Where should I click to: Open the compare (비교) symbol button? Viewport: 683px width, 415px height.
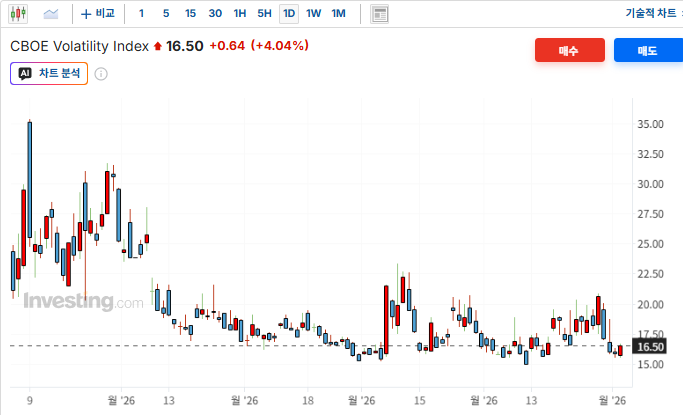pos(98,13)
